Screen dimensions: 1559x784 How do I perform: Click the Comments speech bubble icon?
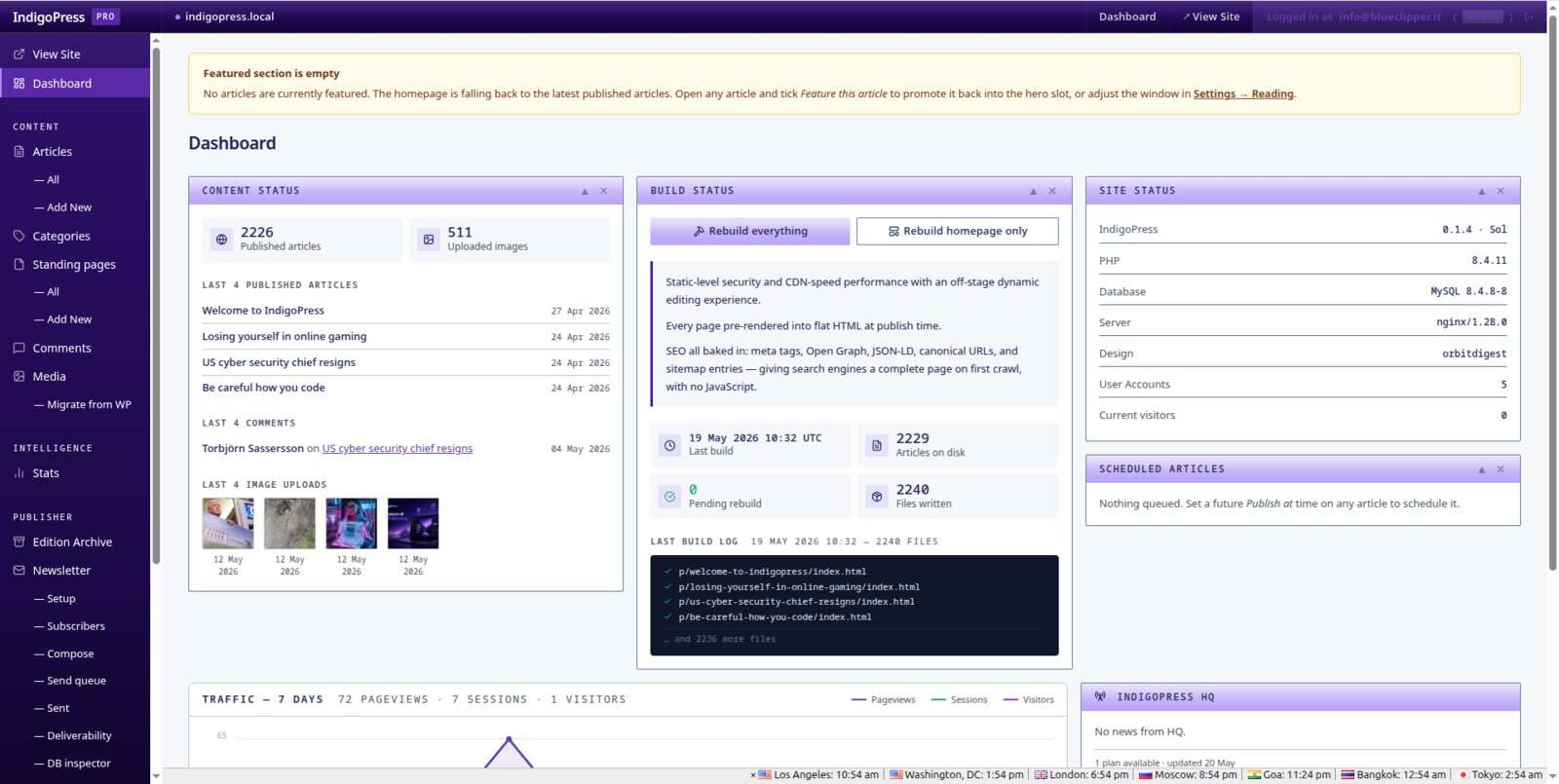(19, 348)
